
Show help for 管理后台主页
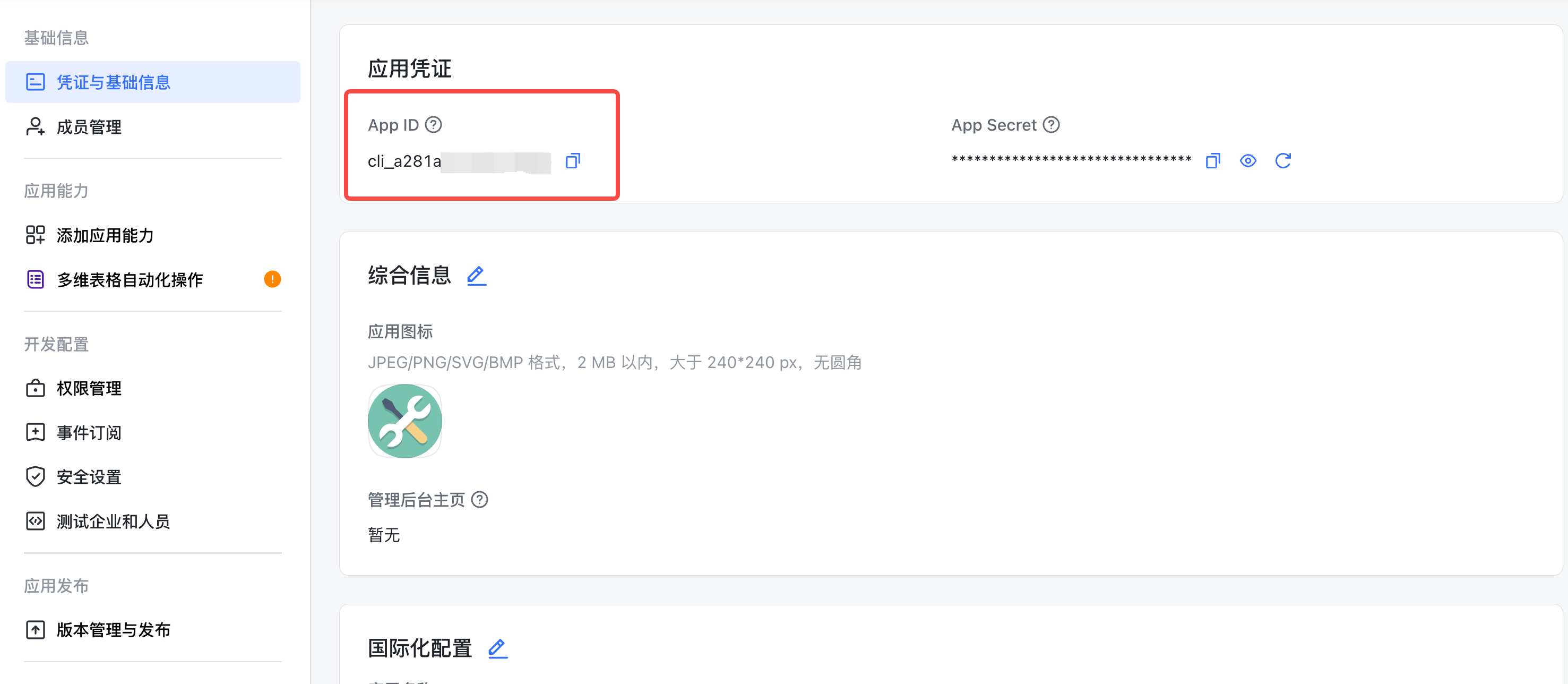pyautogui.click(x=480, y=500)
